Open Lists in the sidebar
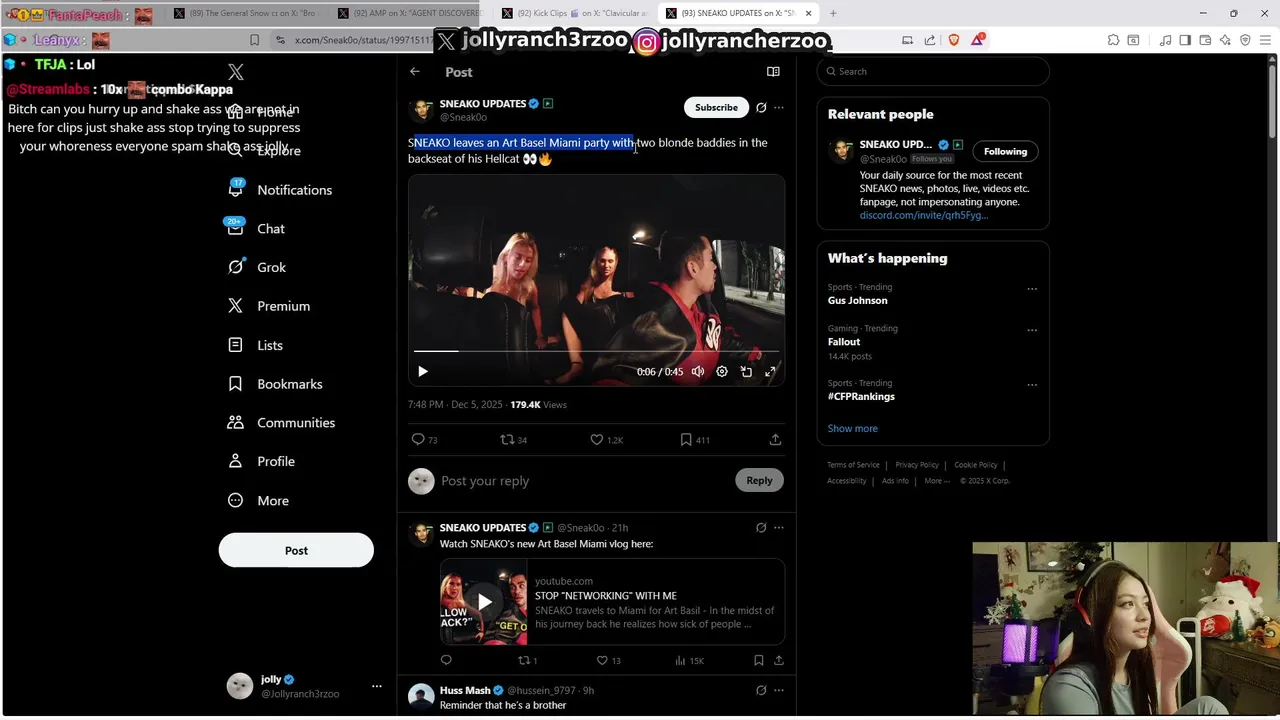 coord(256,345)
